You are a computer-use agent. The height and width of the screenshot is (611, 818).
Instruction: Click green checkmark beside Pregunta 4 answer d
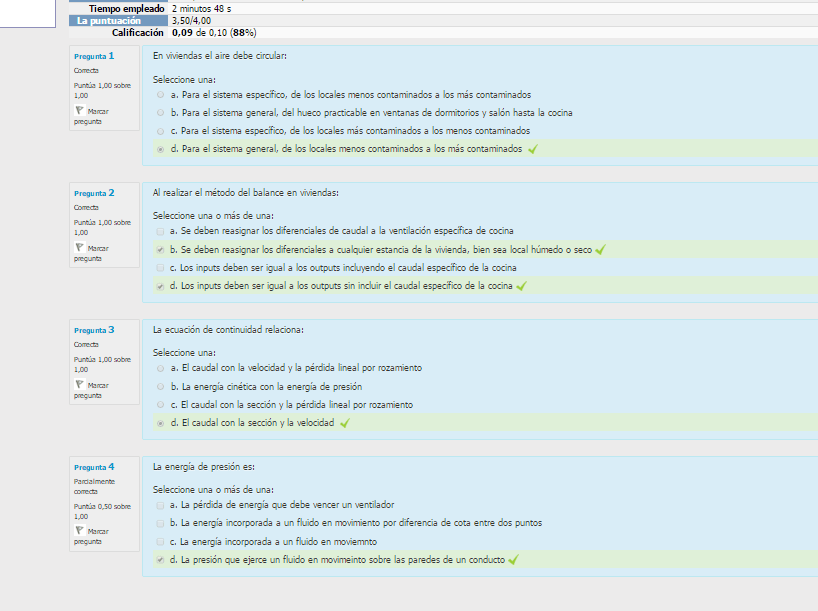click(x=513, y=560)
